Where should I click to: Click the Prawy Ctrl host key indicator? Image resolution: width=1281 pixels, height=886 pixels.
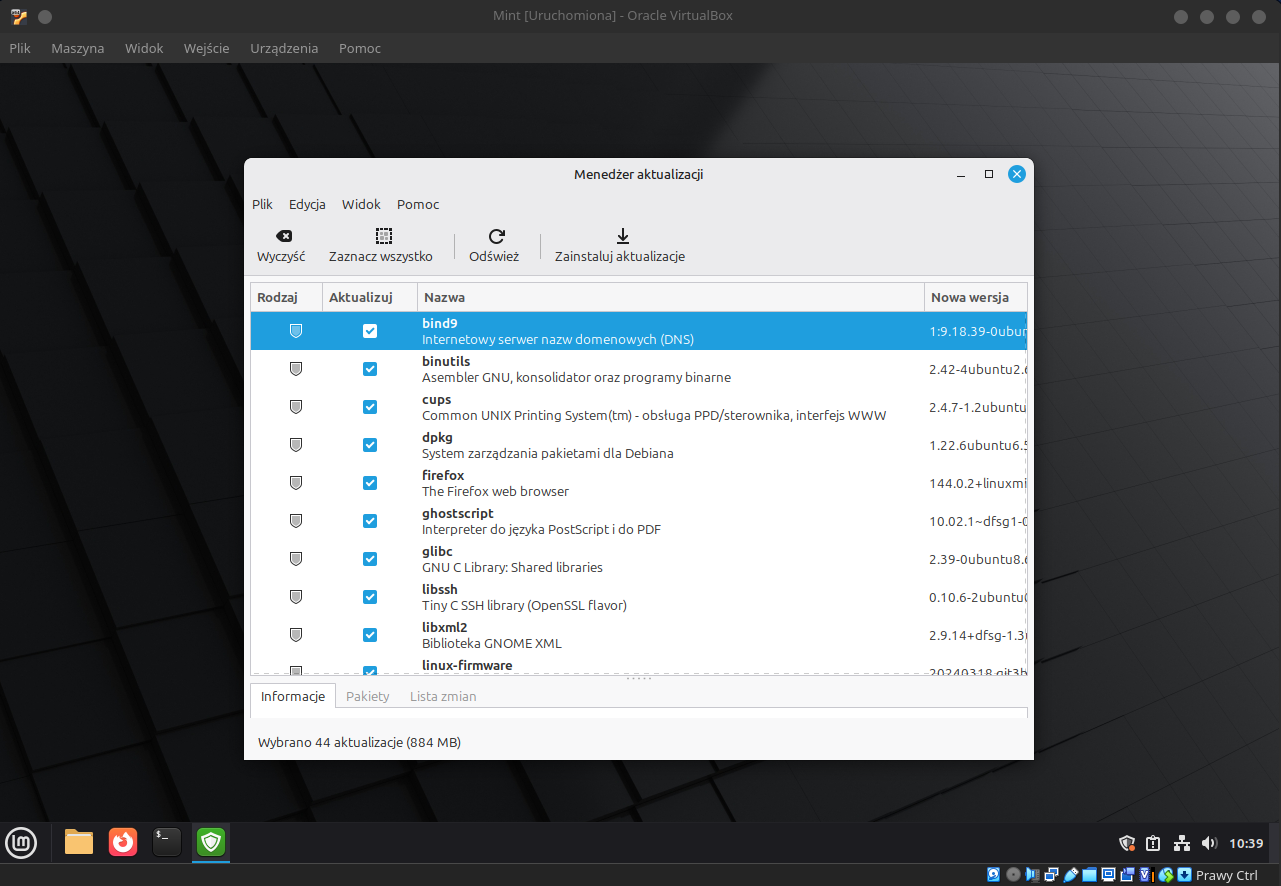[1227, 875]
